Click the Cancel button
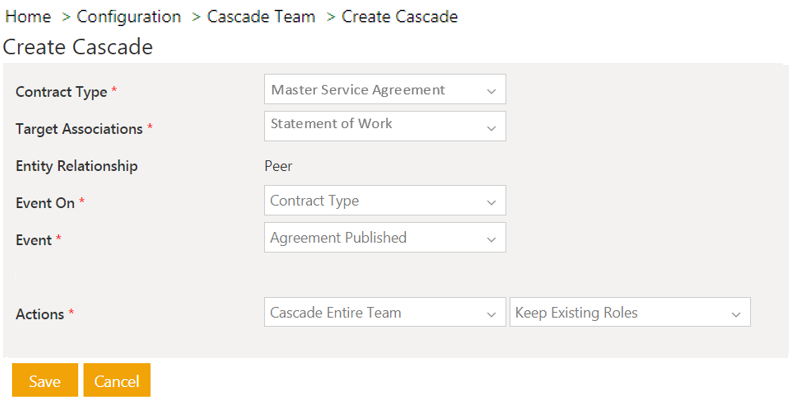The width and height of the screenshot is (789, 402). click(x=117, y=381)
